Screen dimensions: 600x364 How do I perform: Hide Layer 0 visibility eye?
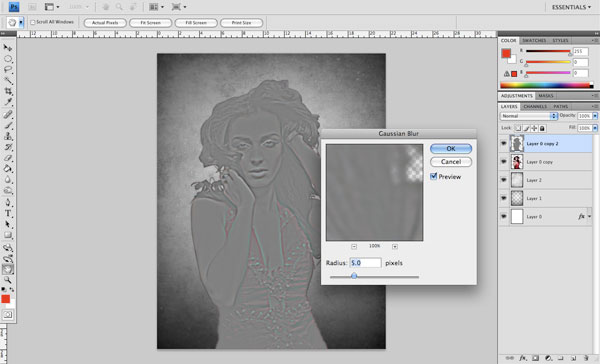click(x=504, y=217)
